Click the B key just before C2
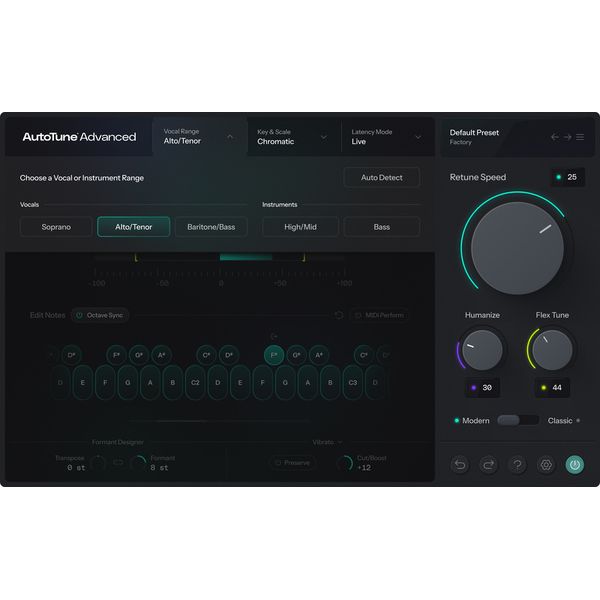 [x=173, y=382]
